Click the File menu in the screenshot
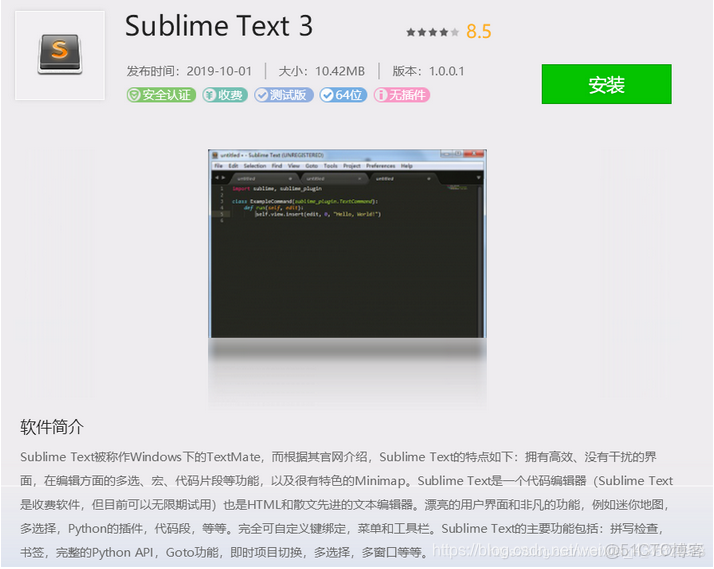Image resolution: width=714 pixels, height=569 pixels. (x=219, y=166)
